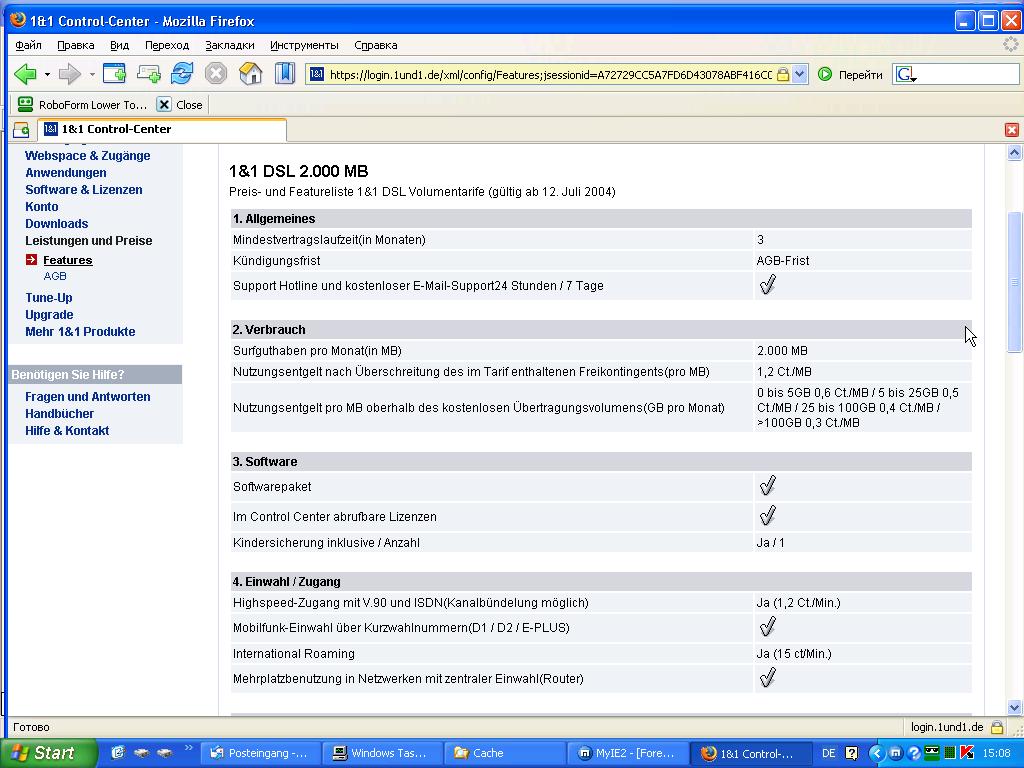Click the value 1,2 Ct./MB
This screenshot has height=768, width=1024.
(784, 372)
